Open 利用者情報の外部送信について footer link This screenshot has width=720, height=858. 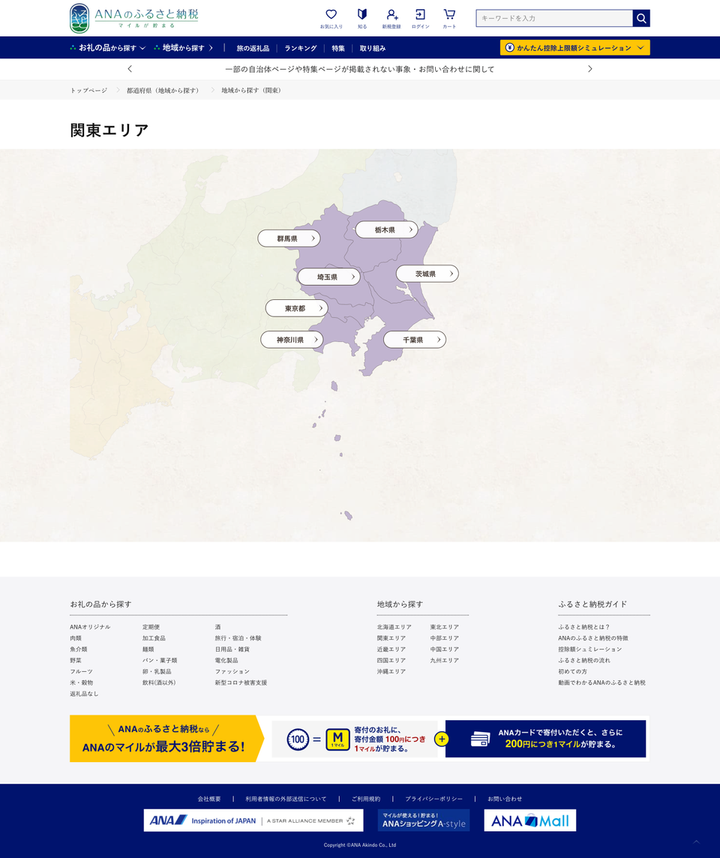[286, 799]
